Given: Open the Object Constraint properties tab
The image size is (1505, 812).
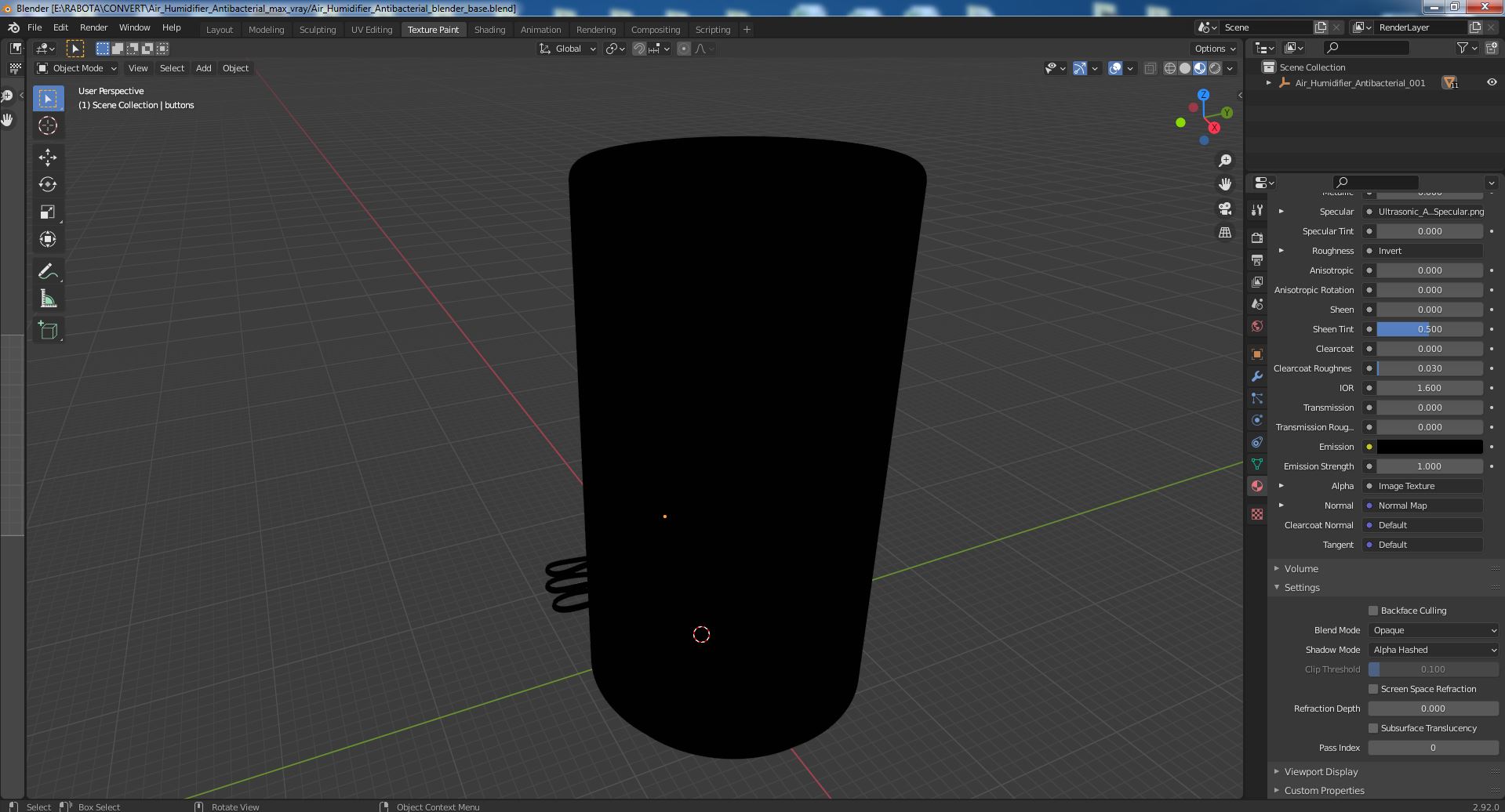Looking at the screenshot, I should click(1257, 441).
